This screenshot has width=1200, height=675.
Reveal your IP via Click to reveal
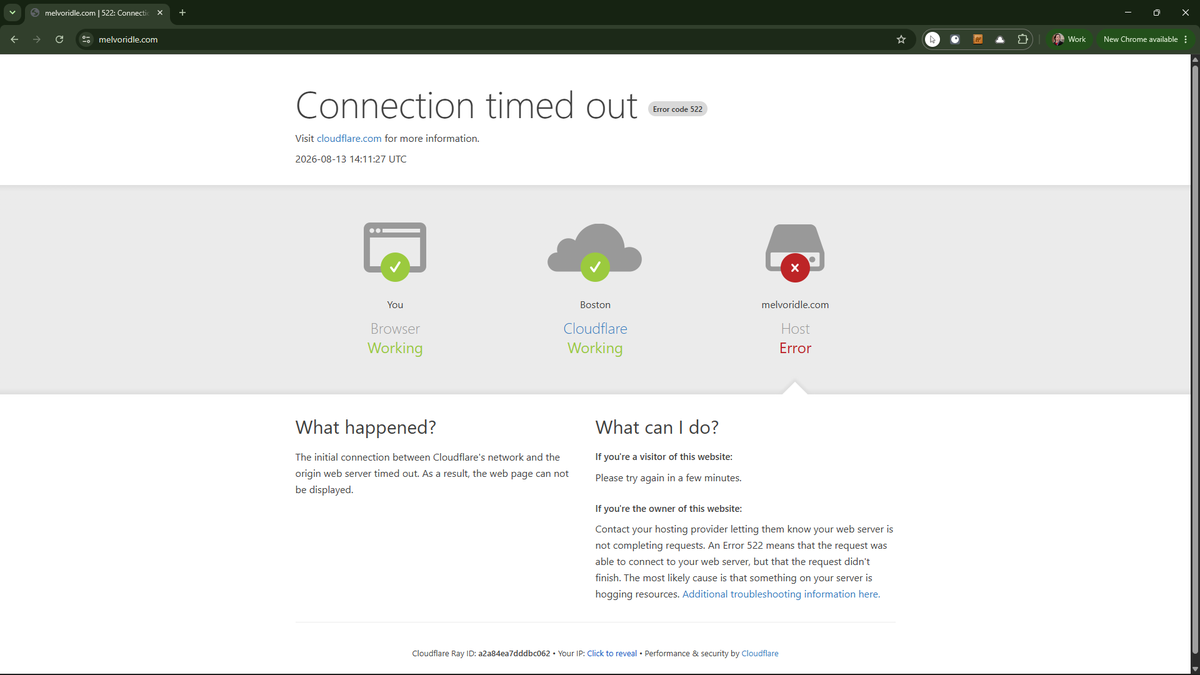[612, 653]
